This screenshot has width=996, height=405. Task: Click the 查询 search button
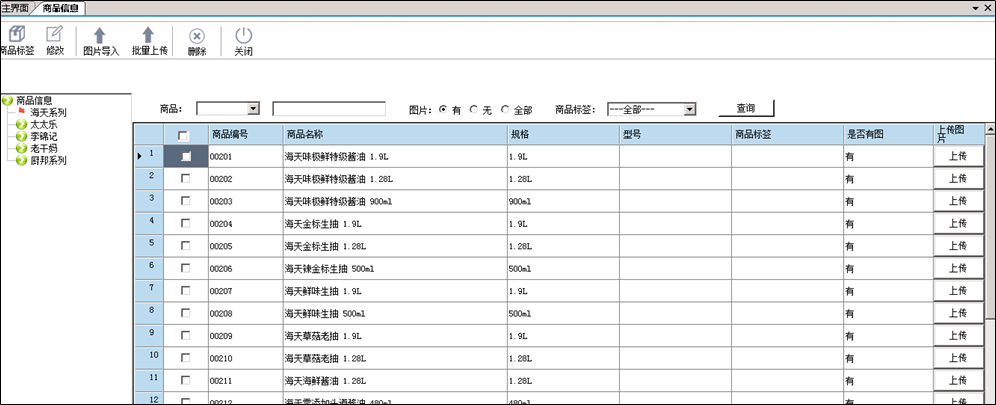746,109
